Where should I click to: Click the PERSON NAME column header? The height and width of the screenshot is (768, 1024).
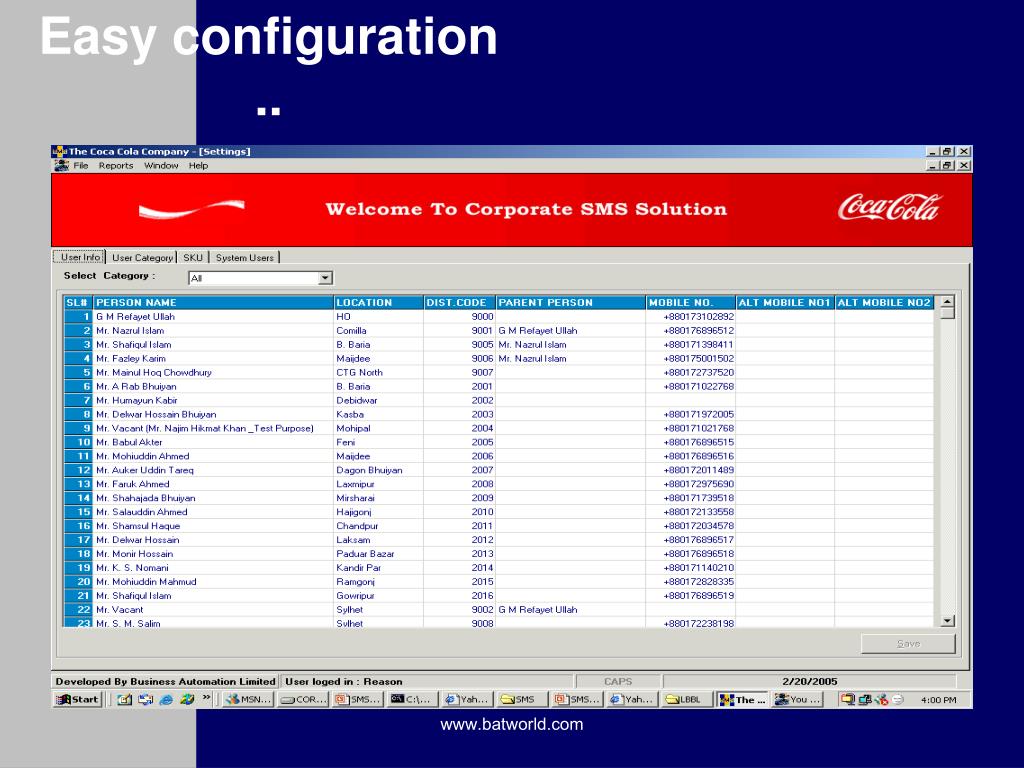pos(214,302)
